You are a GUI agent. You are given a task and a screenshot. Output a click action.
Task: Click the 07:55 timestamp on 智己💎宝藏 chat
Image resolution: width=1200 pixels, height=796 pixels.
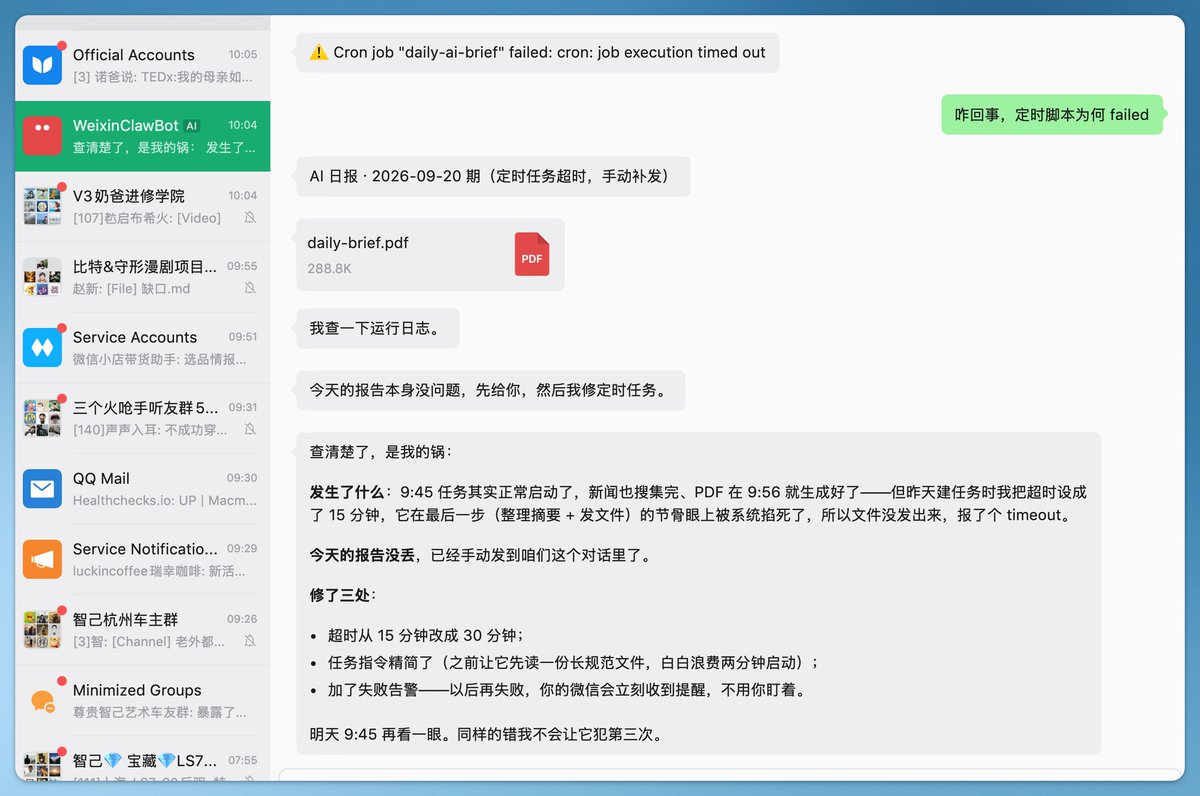[x=242, y=760]
